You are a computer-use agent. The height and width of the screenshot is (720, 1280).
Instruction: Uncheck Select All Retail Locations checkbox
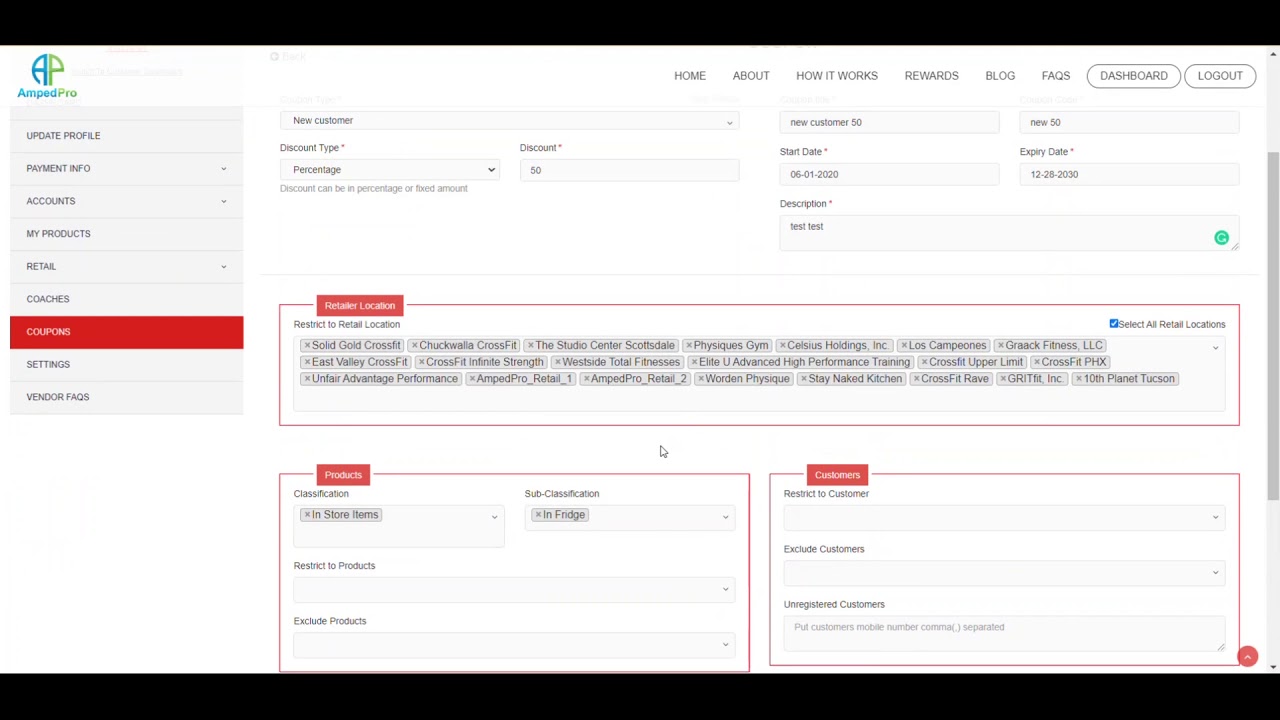point(1114,324)
